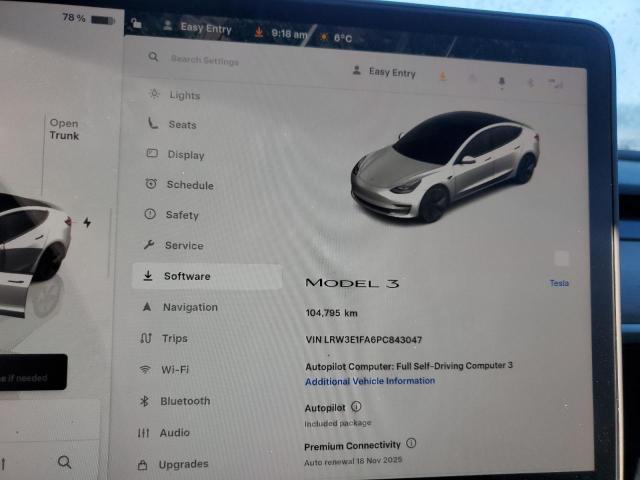Open the Schedule settings menu
This screenshot has width=640, height=480.
(x=179, y=184)
